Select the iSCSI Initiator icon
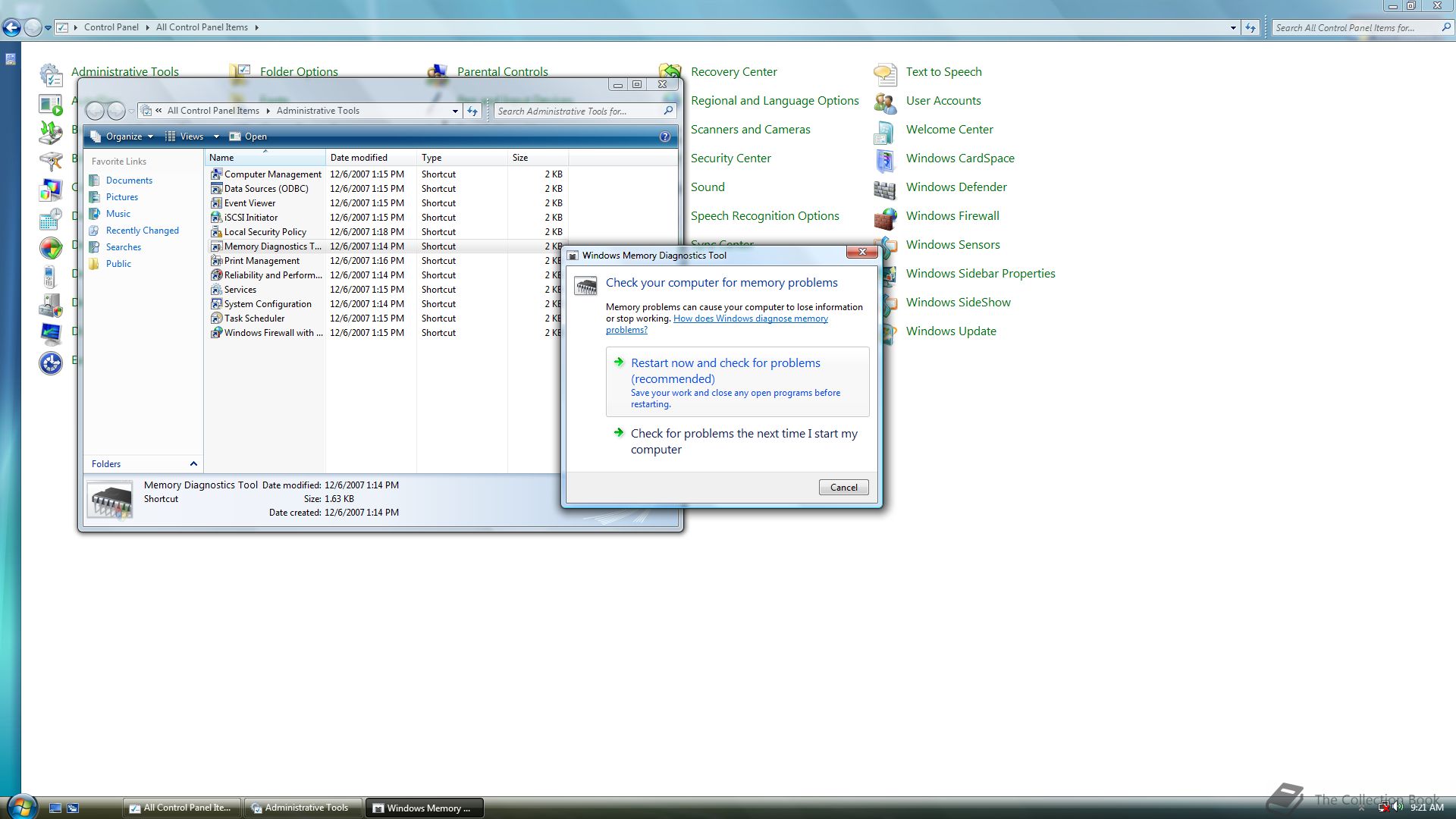The width and height of the screenshot is (1456, 819). point(216,218)
